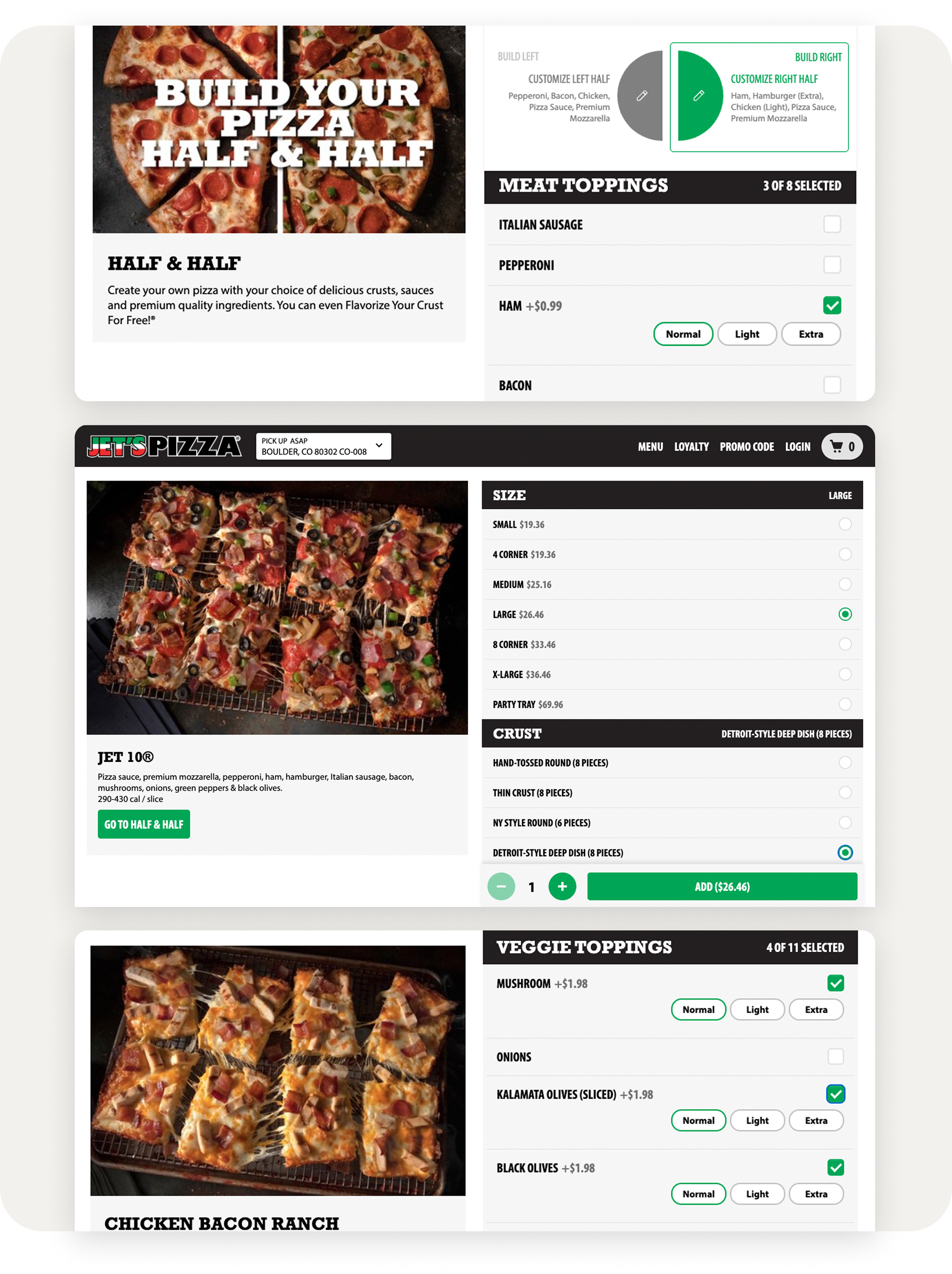The image size is (952, 1274).
Task: Select the X-Large size radio button
Action: (x=845, y=674)
